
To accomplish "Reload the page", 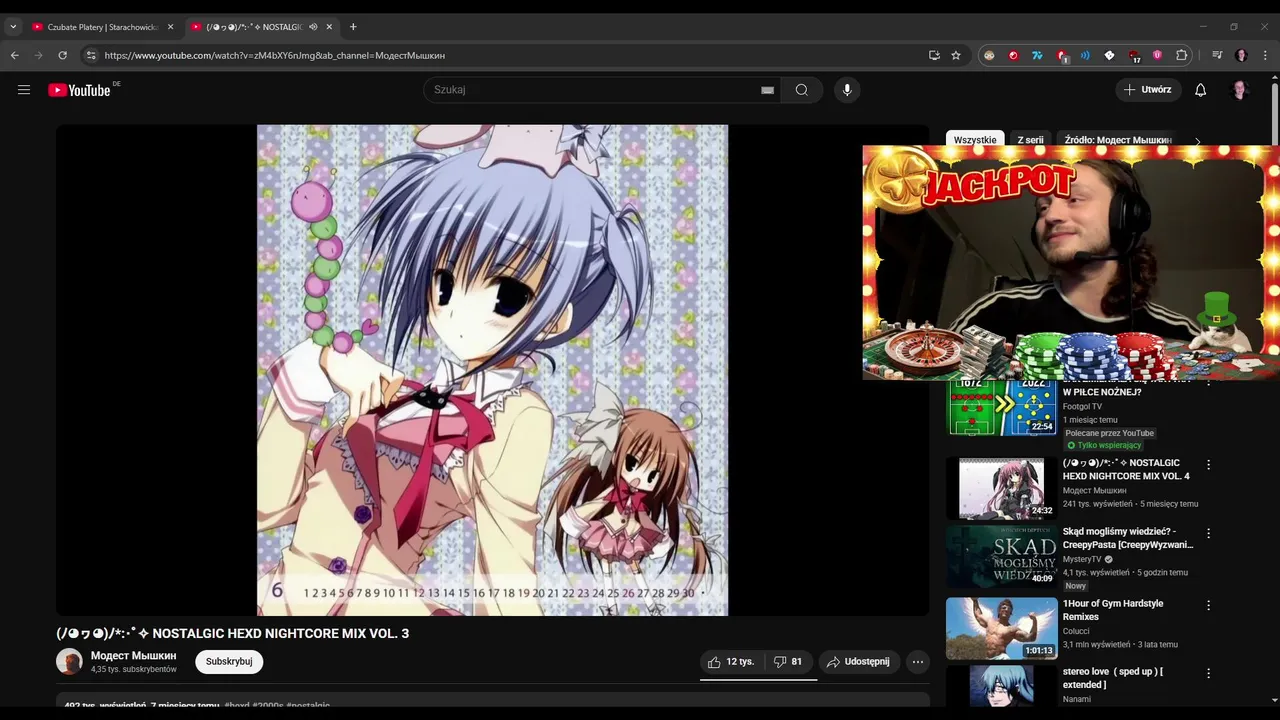I will 62,55.
